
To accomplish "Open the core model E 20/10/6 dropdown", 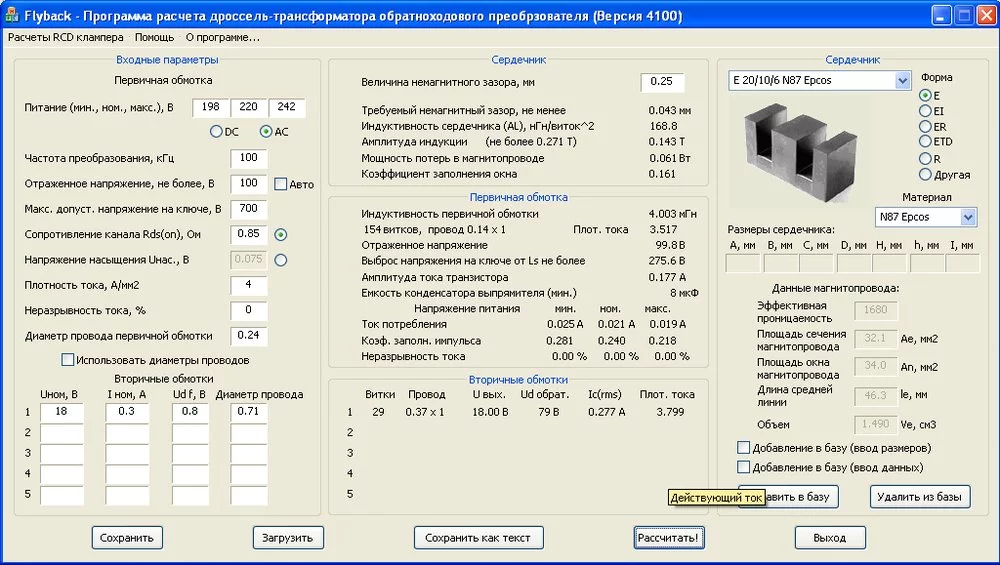I will [x=902, y=80].
